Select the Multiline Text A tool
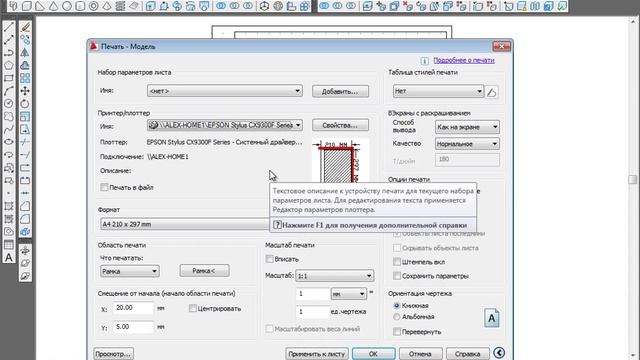640x360 pixels. click(x=9, y=258)
